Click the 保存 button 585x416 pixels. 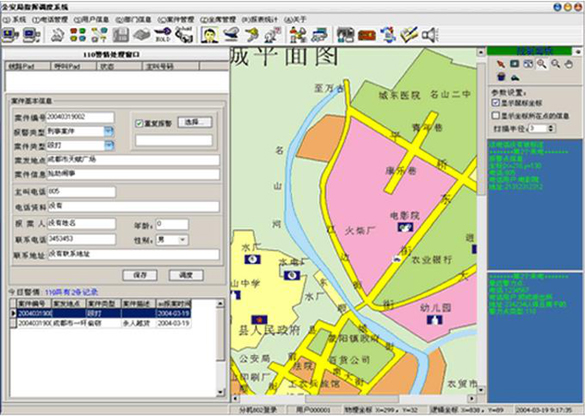(140, 275)
